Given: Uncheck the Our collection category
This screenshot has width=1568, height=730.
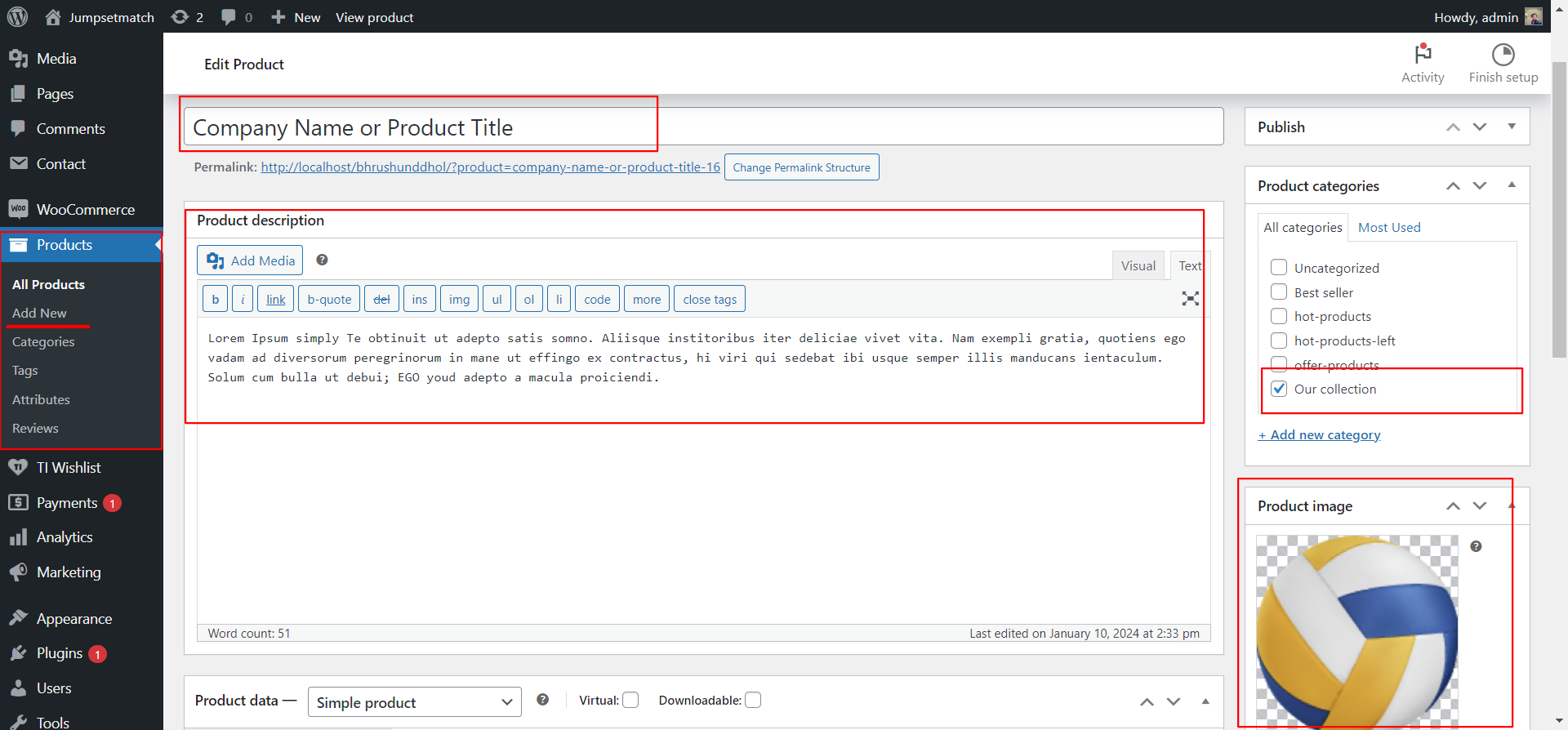Looking at the screenshot, I should pos(1279,389).
